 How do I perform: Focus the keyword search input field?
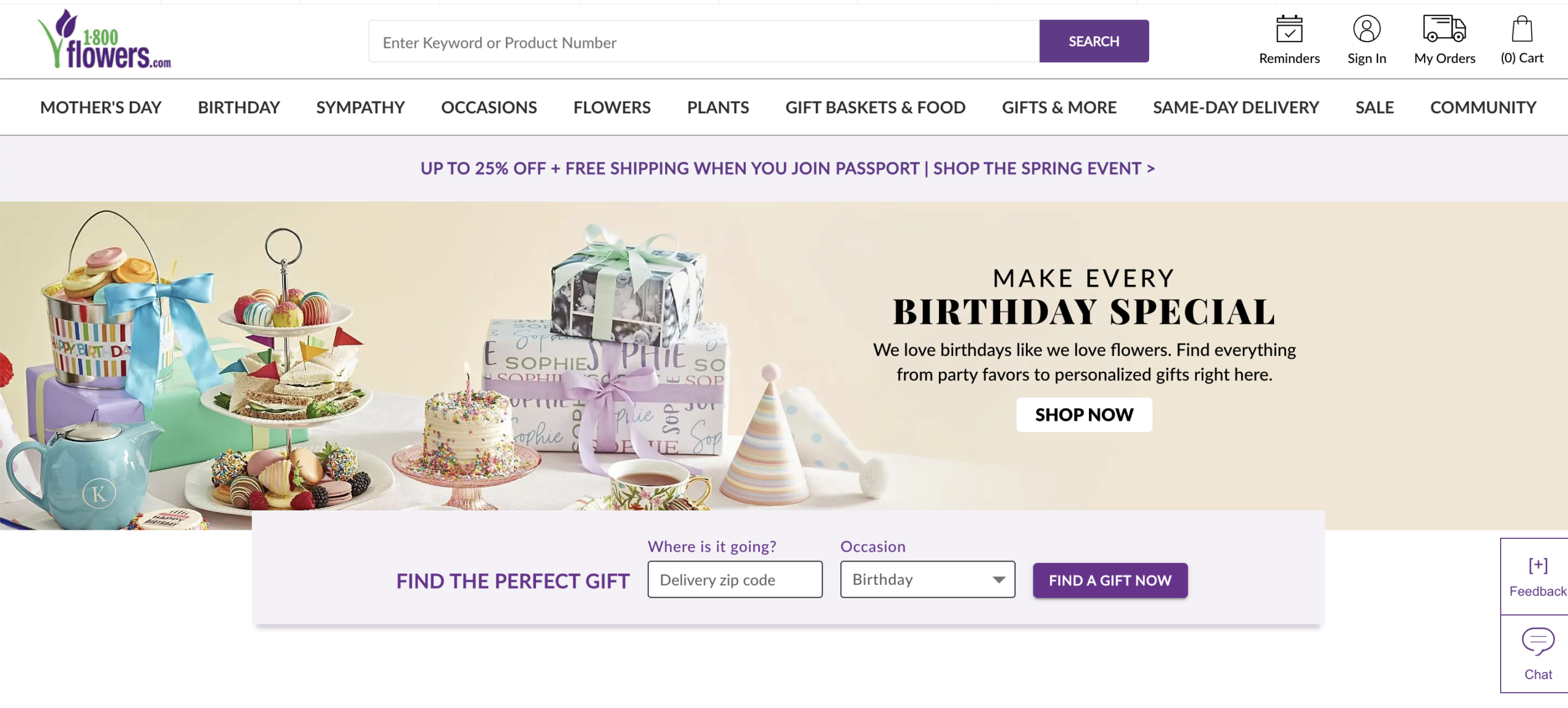(x=703, y=42)
